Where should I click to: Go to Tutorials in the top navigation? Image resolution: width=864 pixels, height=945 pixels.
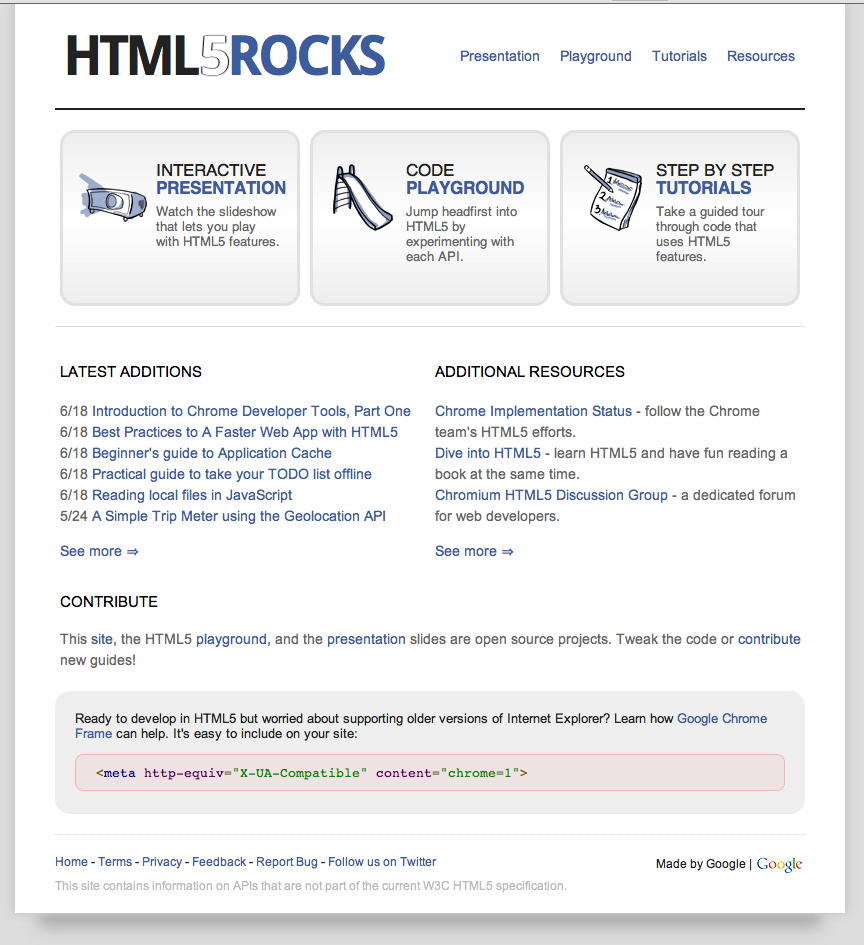[679, 56]
